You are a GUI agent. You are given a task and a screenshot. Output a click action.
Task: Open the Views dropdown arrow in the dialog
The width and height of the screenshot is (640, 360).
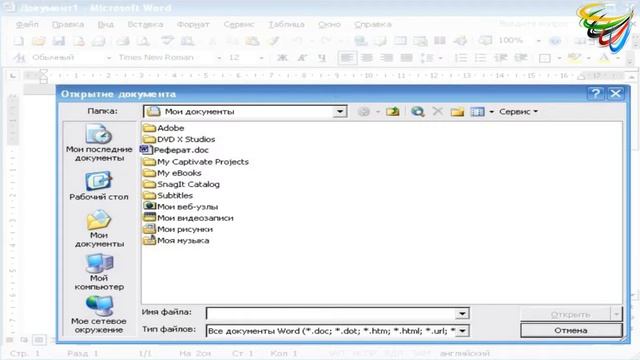(x=491, y=111)
